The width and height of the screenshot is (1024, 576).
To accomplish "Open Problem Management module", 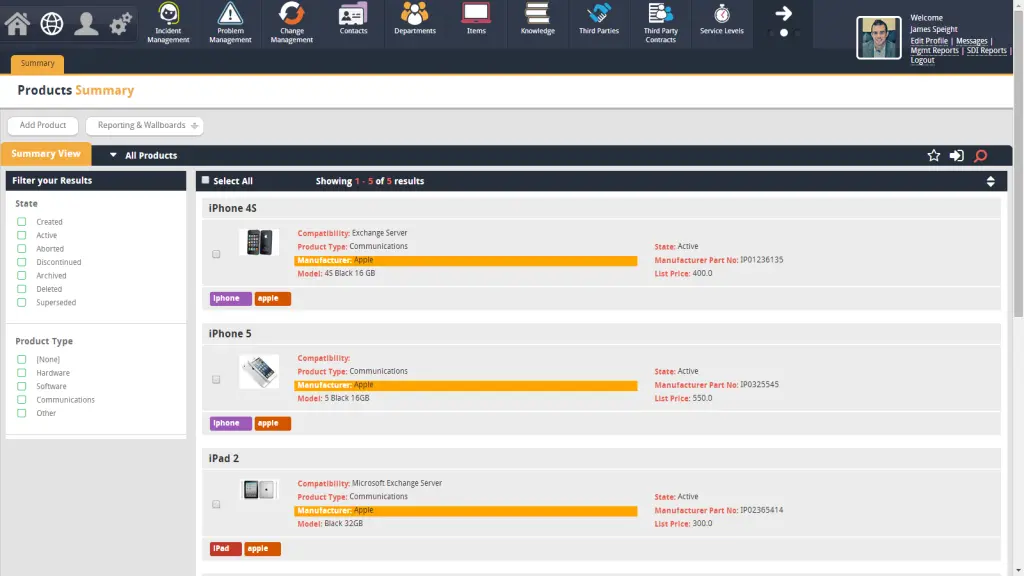I will pyautogui.click(x=230, y=24).
